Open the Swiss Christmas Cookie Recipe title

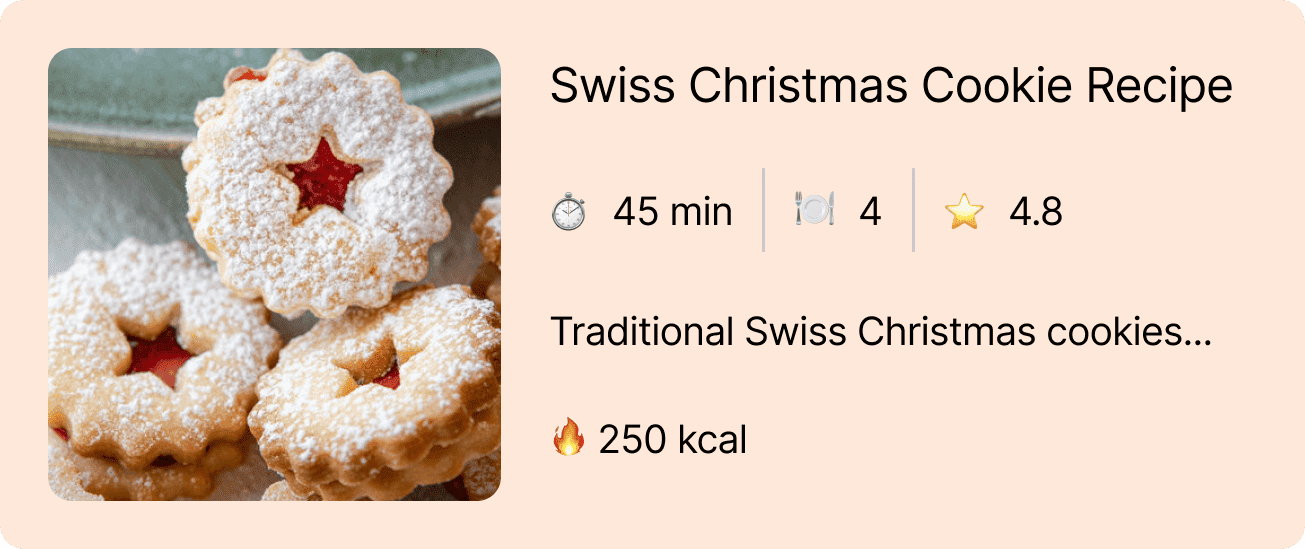pos(891,87)
